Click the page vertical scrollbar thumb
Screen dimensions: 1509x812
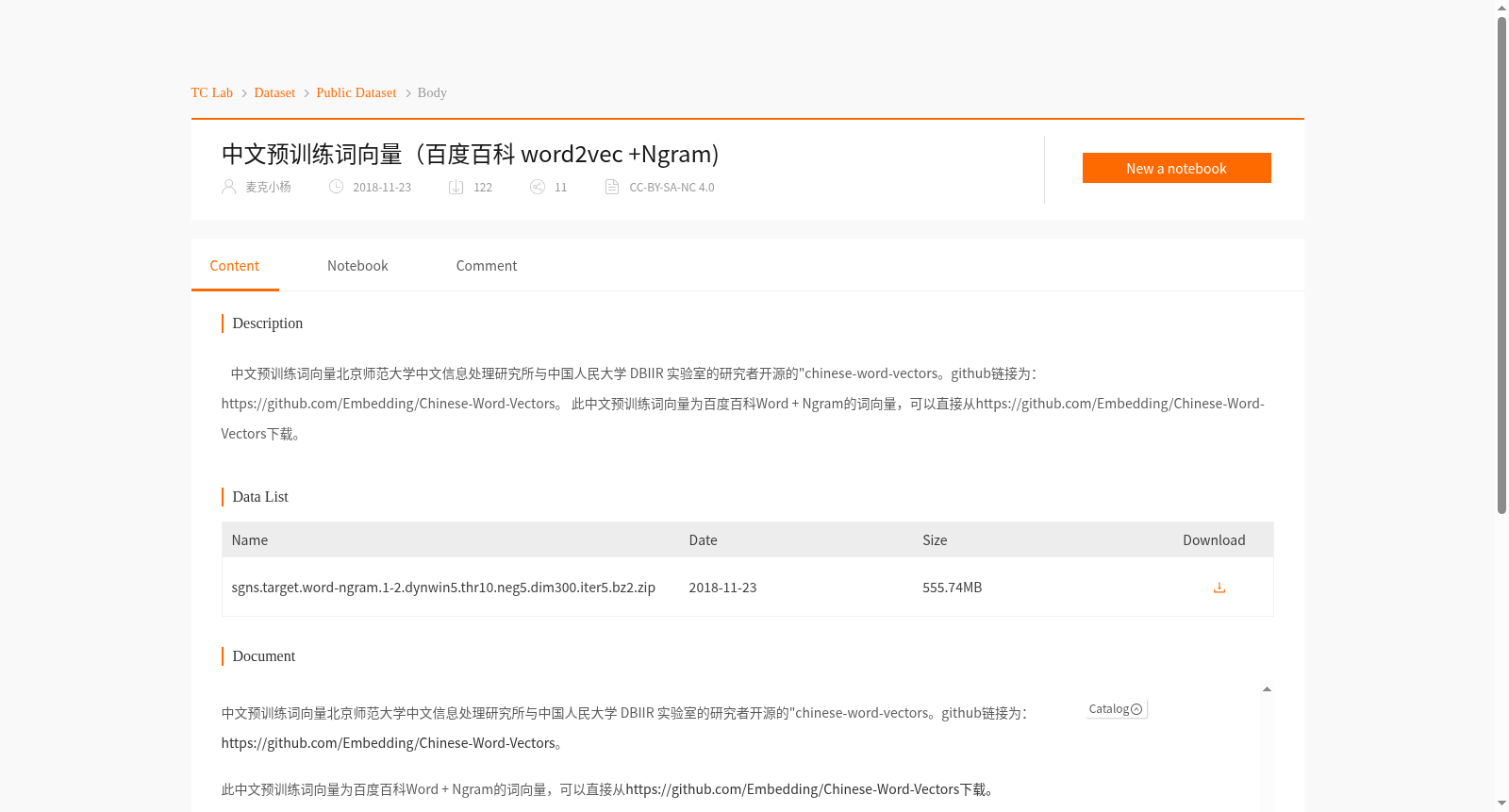click(1501, 264)
